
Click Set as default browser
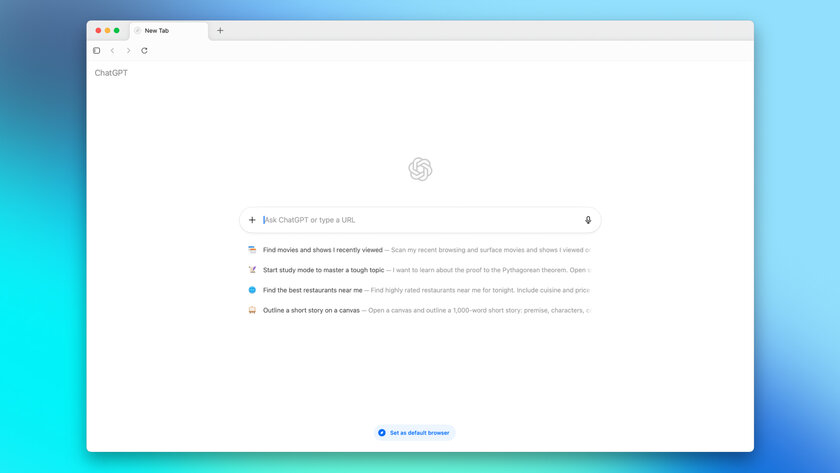tap(415, 433)
